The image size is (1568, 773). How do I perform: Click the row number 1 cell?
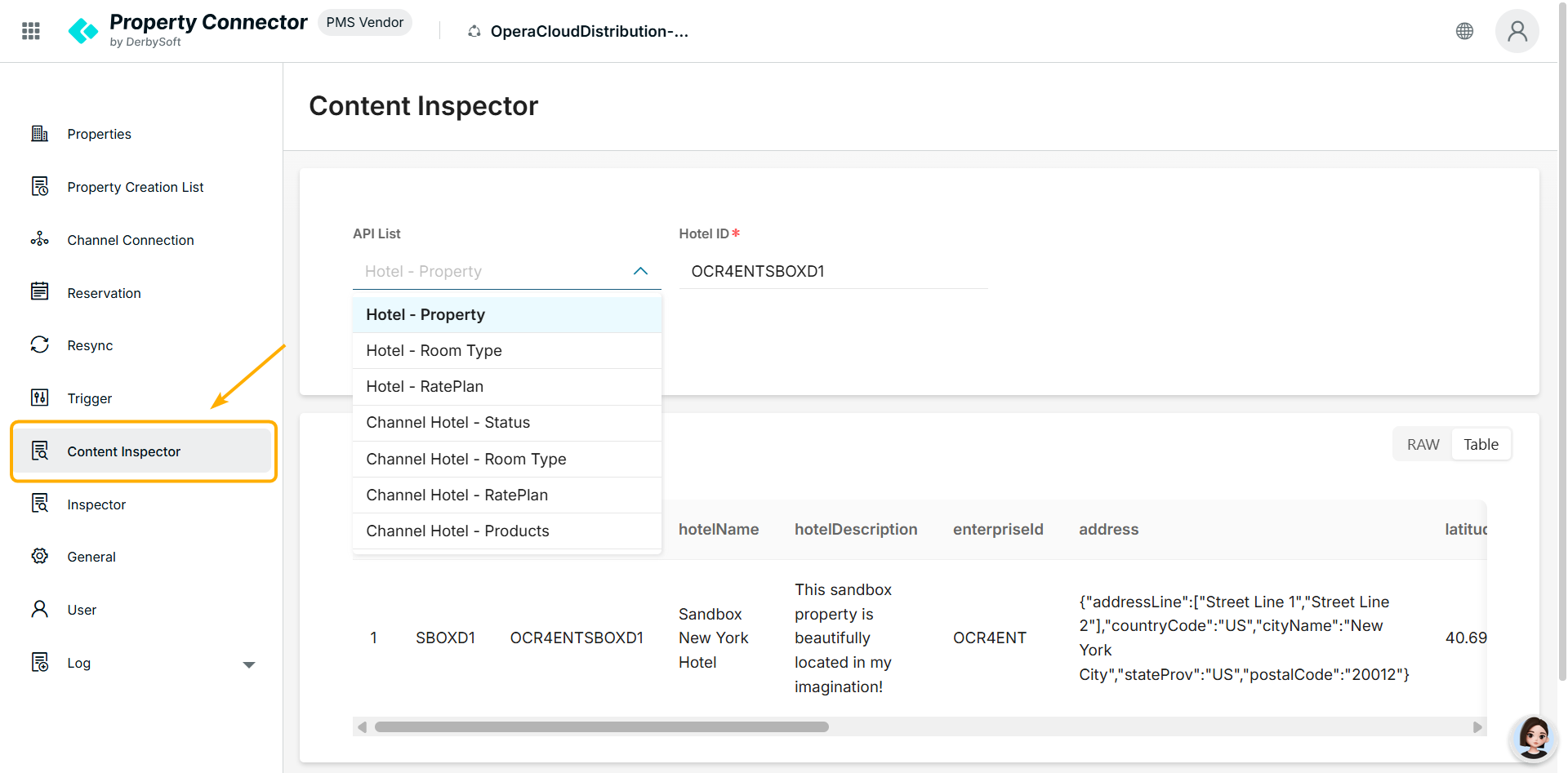coord(374,638)
